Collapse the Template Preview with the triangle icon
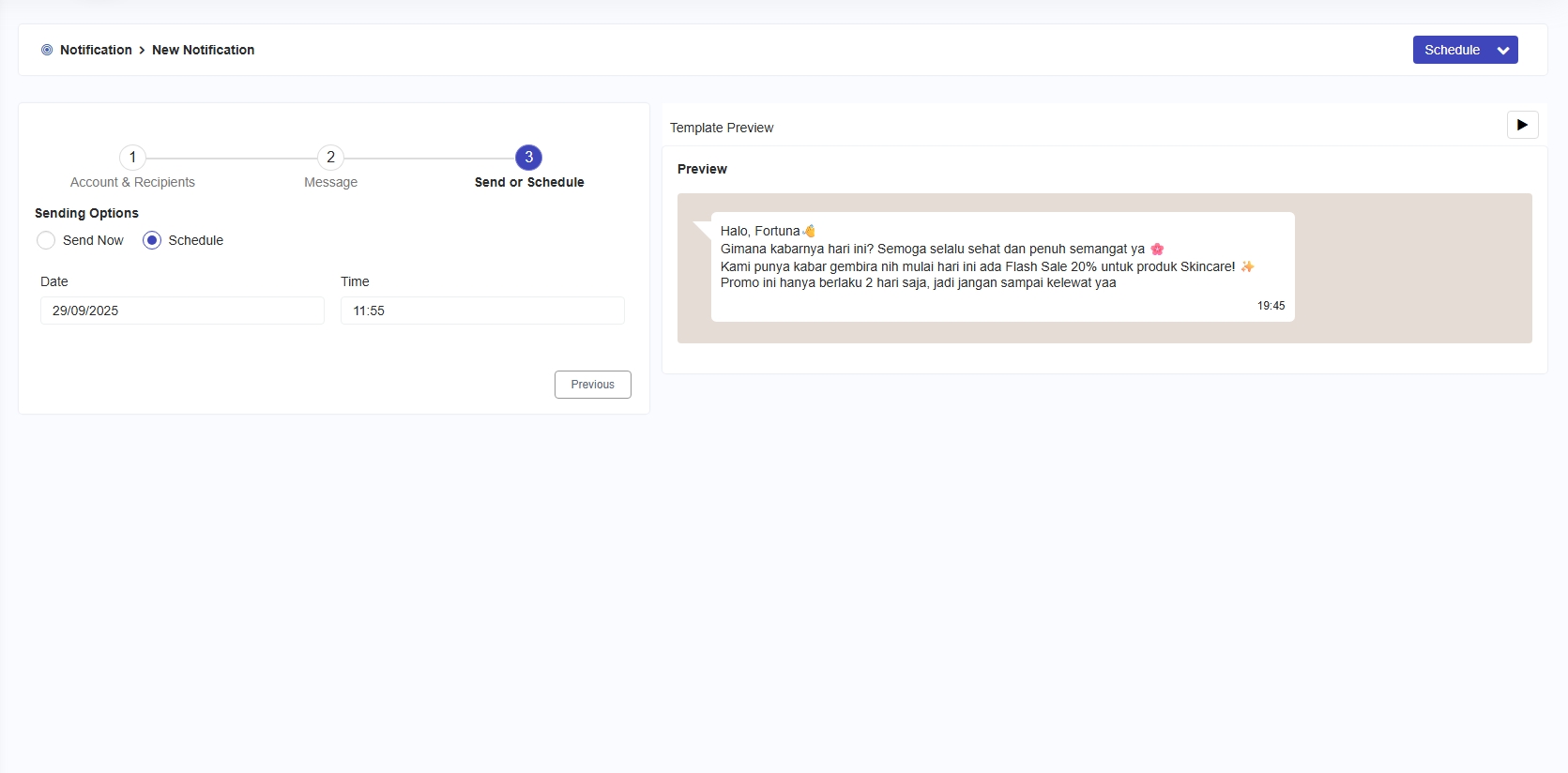This screenshot has width=1568, height=773. coord(1522,125)
